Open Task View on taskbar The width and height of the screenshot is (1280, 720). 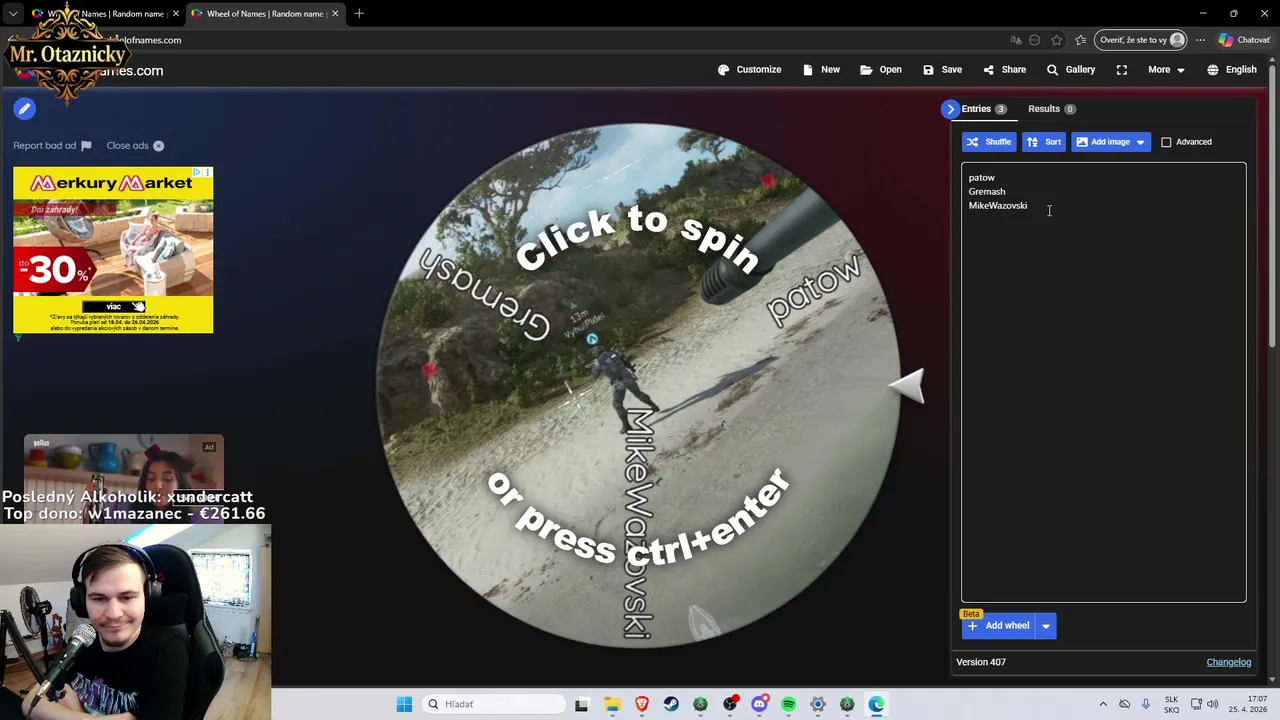click(x=582, y=704)
